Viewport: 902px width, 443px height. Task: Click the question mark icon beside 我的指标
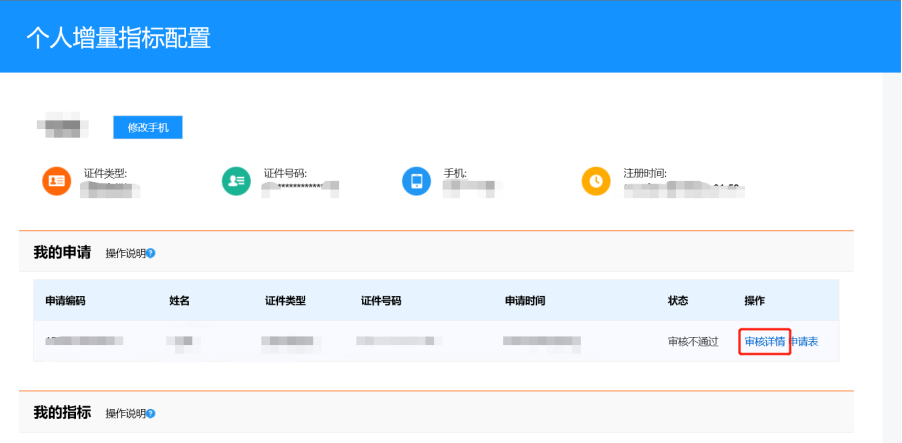point(151,414)
